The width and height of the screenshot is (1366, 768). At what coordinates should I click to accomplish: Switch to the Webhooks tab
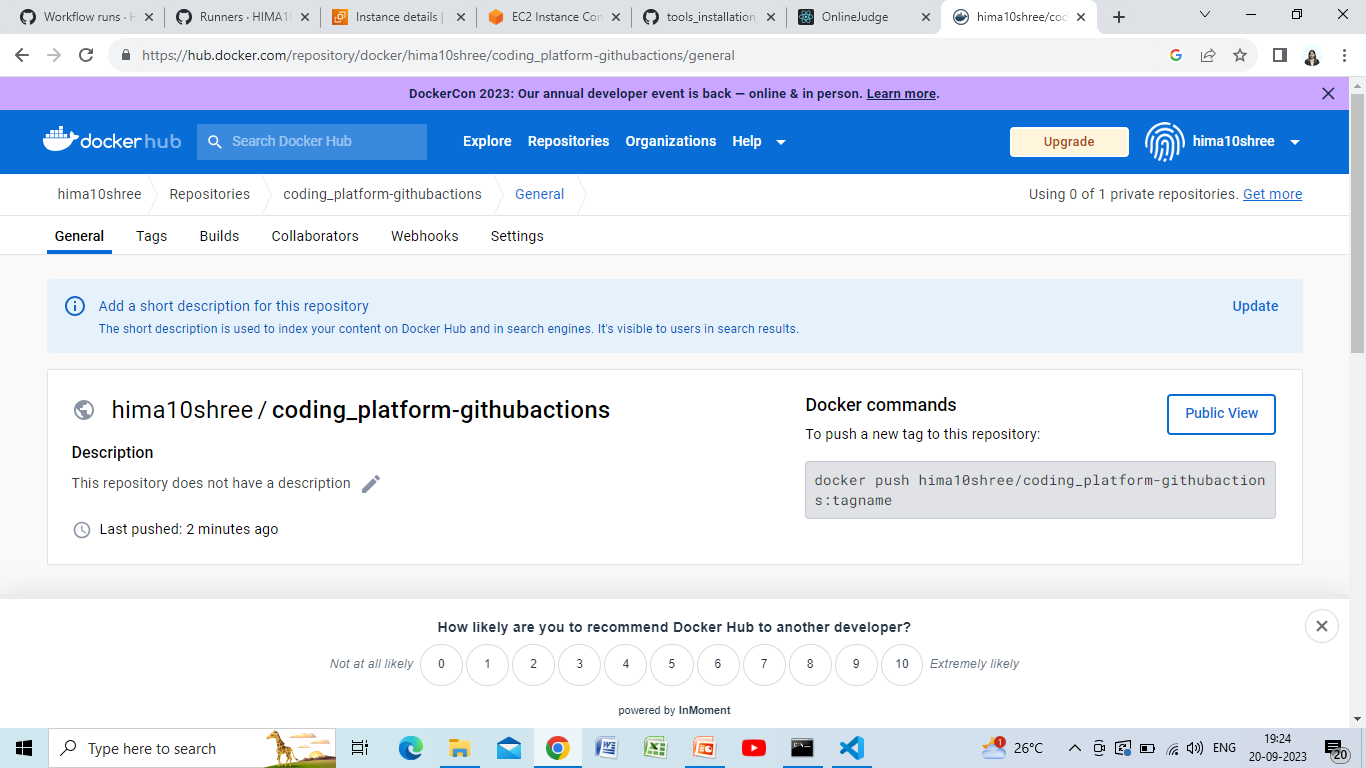pos(425,236)
